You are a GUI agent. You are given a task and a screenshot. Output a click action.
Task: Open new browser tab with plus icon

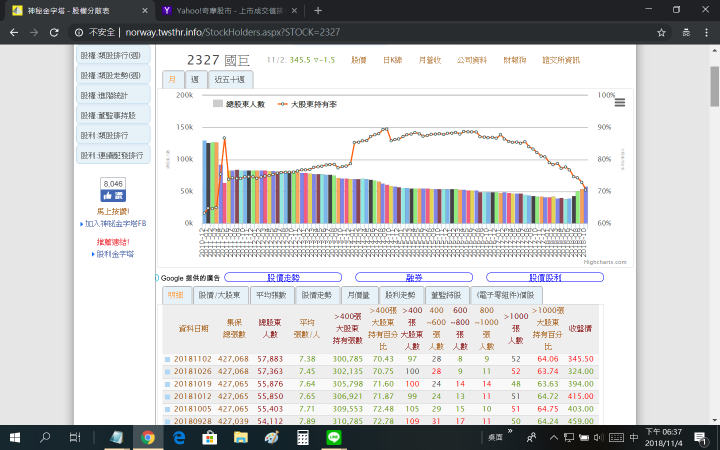[318, 10]
